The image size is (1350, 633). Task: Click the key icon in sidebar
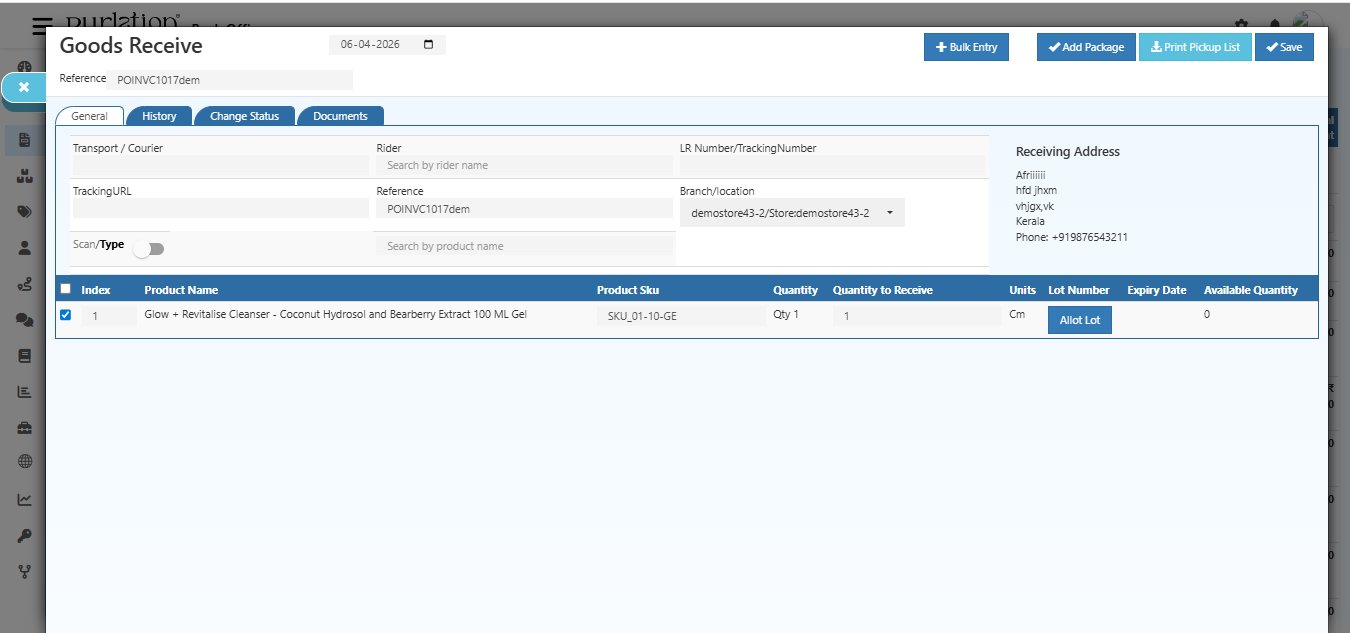(x=25, y=535)
